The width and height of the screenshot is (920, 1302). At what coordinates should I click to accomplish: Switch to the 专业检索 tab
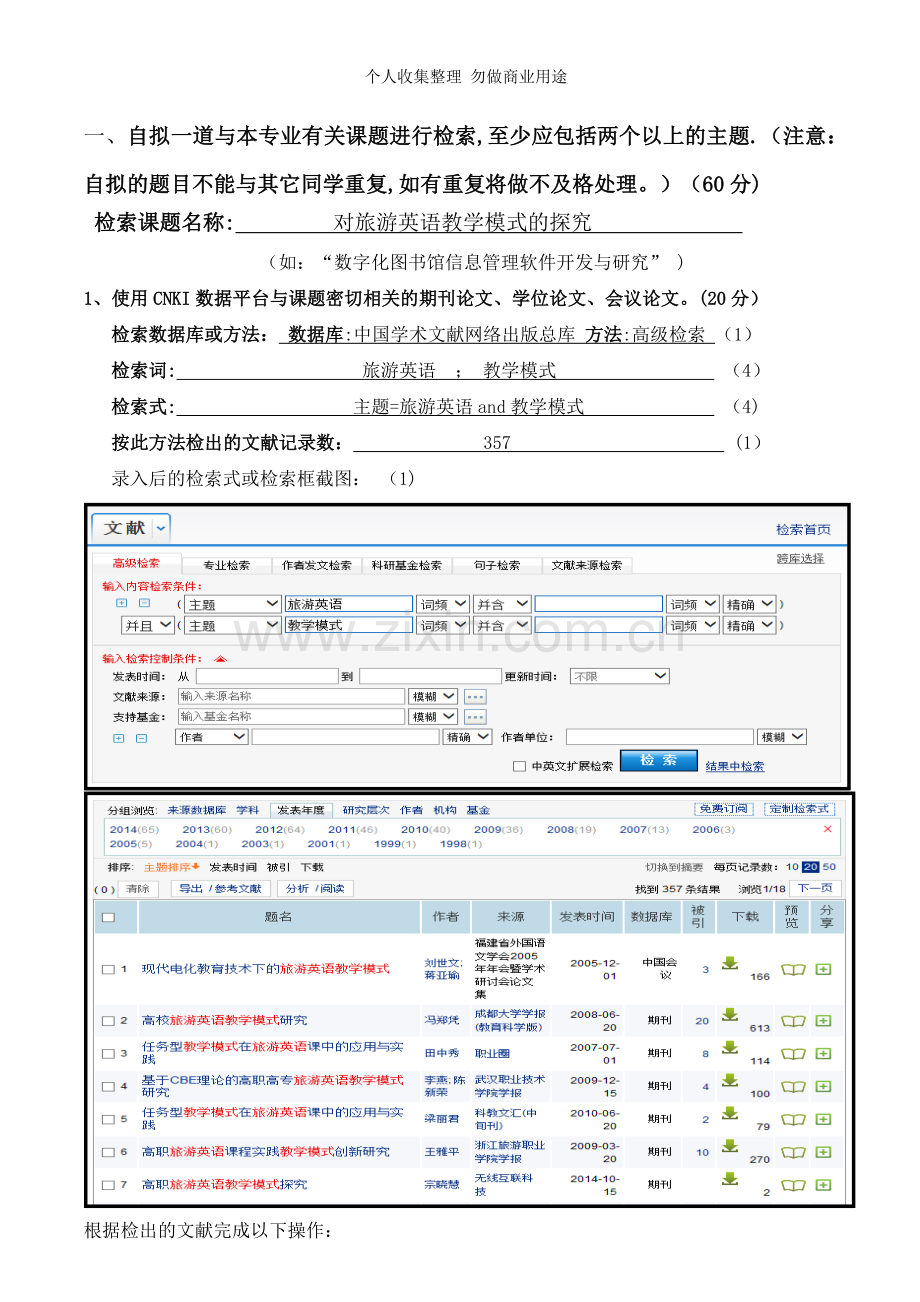pyautogui.click(x=226, y=565)
